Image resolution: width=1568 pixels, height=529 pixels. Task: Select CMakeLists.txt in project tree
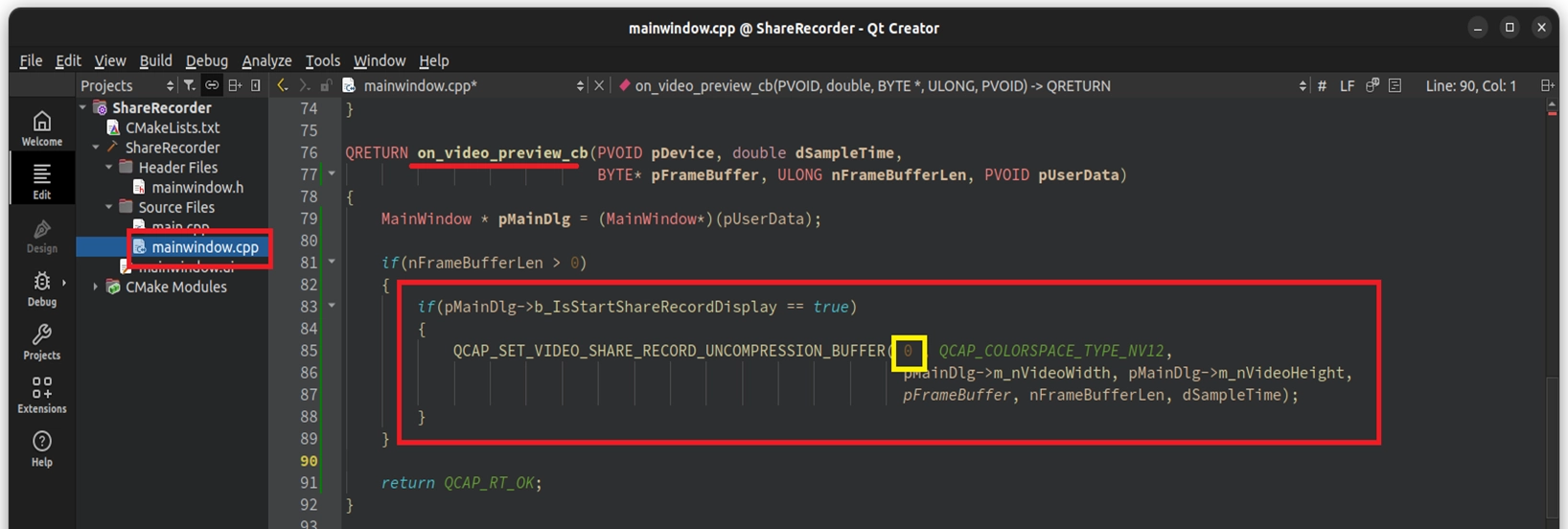tap(173, 127)
